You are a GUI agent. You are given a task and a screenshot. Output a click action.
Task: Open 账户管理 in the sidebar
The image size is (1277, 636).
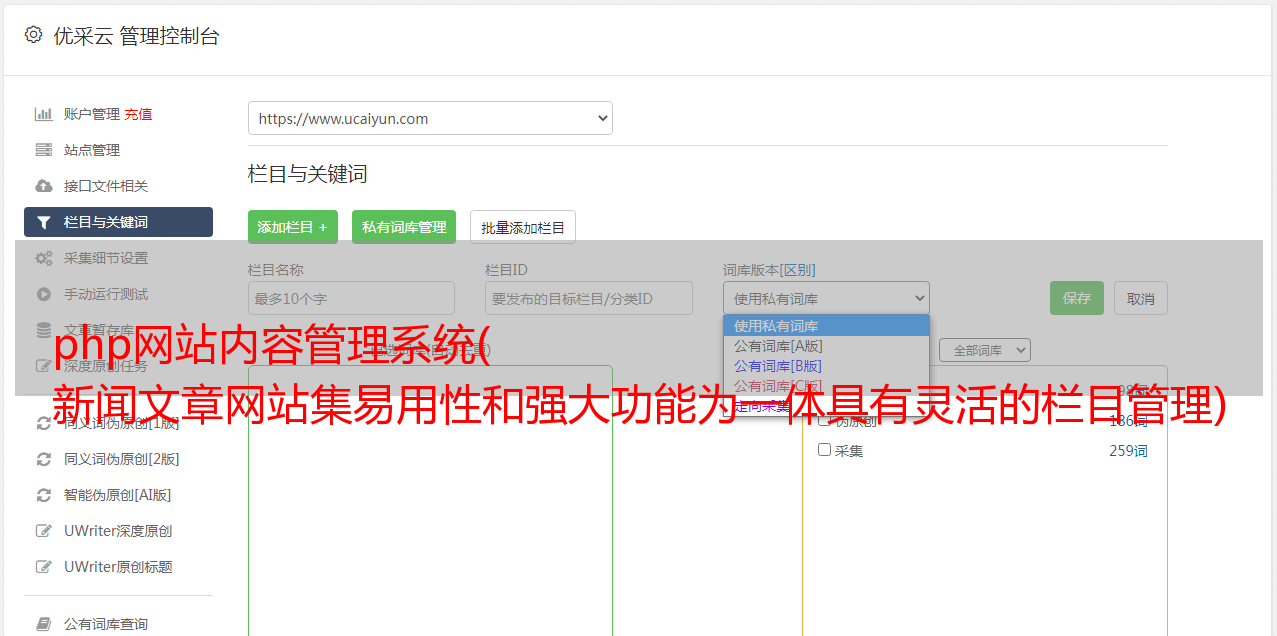[92, 114]
